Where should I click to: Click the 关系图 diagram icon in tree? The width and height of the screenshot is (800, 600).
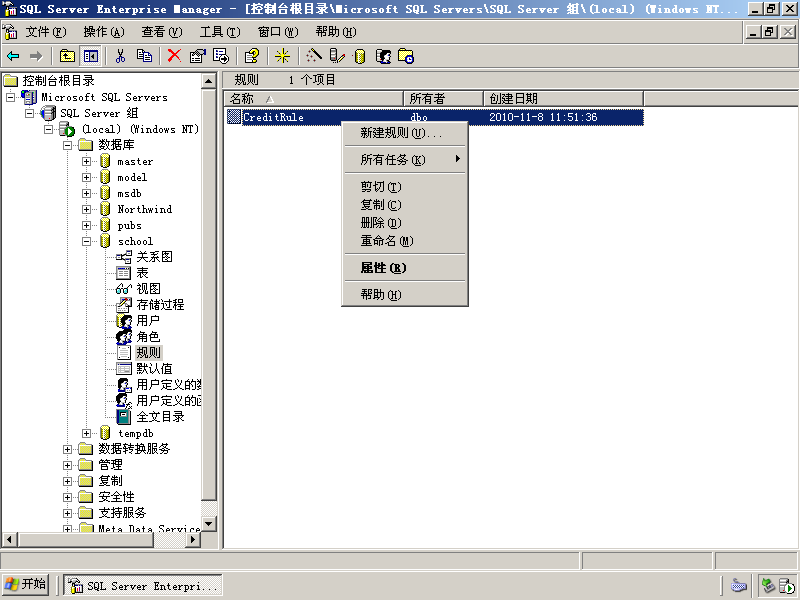(x=123, y=257)
